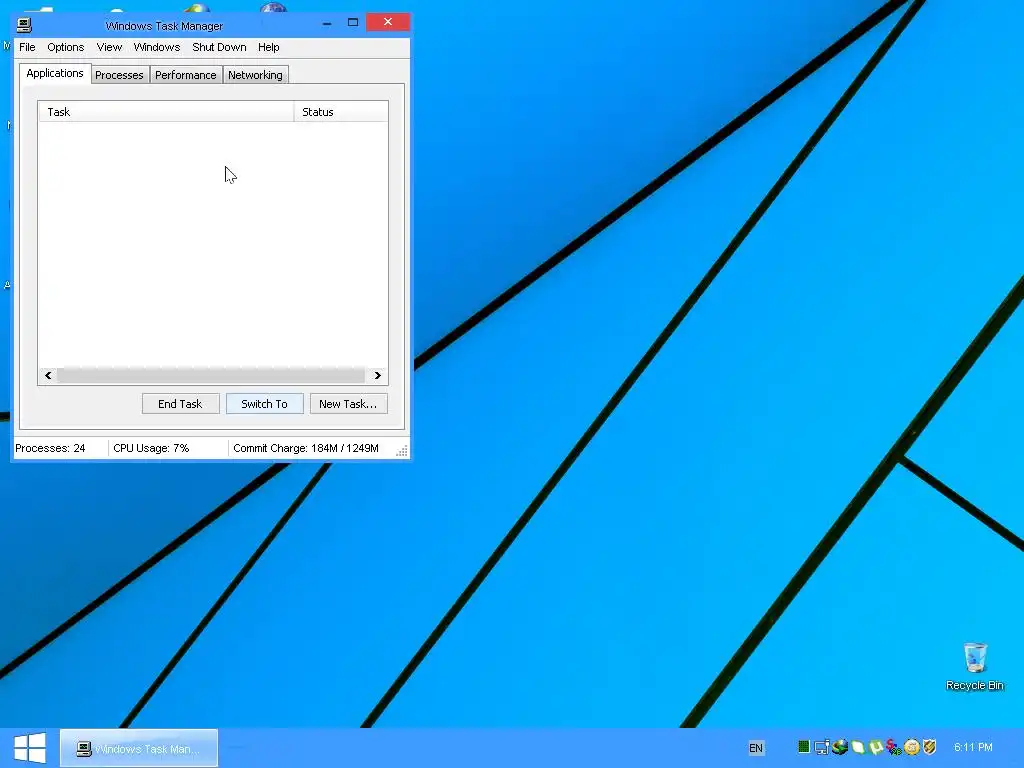Open the uTorrent tray icon
This screenshot has height=768, width=1024.
tap(876, 746)
